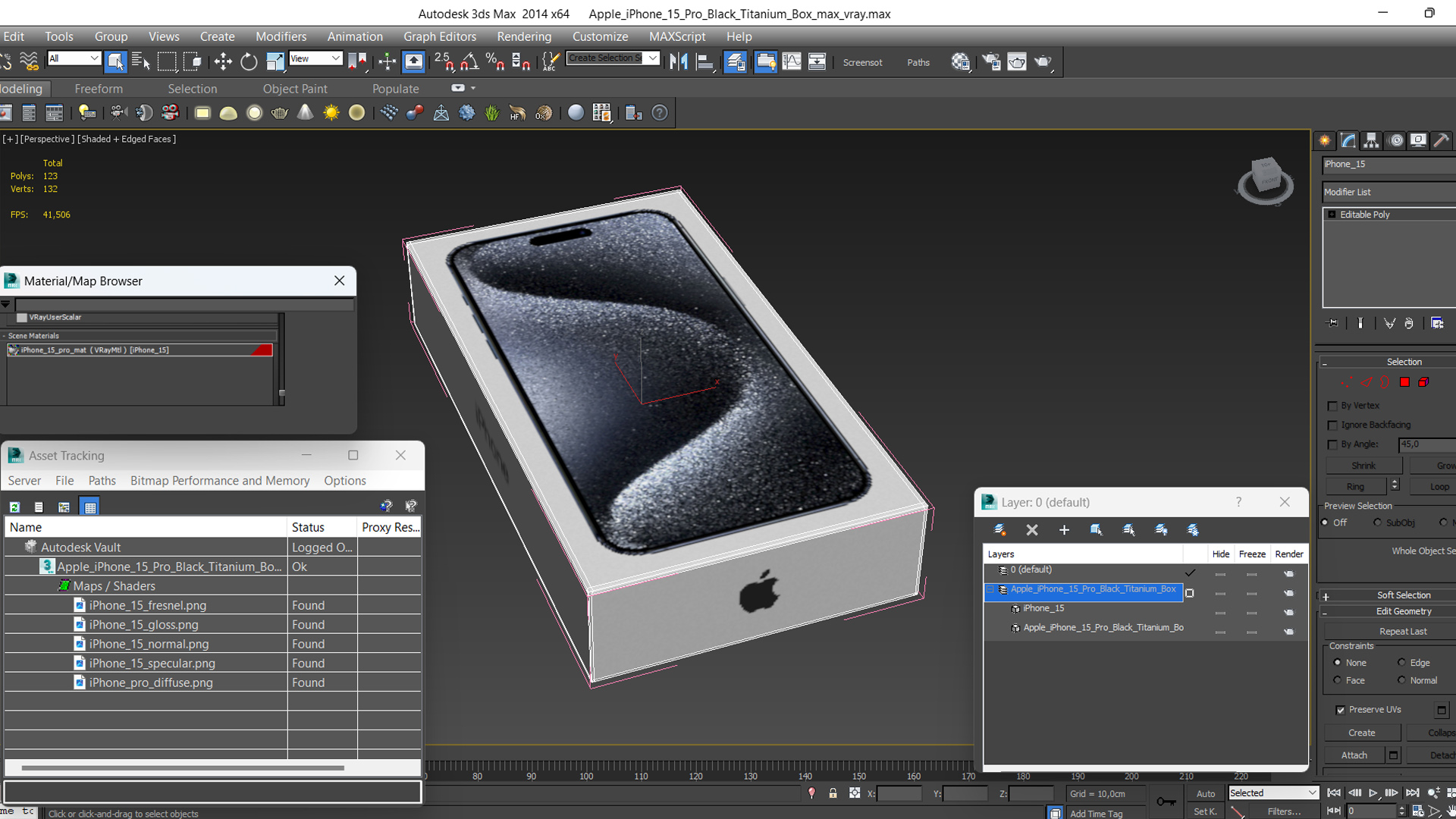The image size is (1456, 819).
Task: Activate Select by Name tool
Action: [x=141, y=61]
